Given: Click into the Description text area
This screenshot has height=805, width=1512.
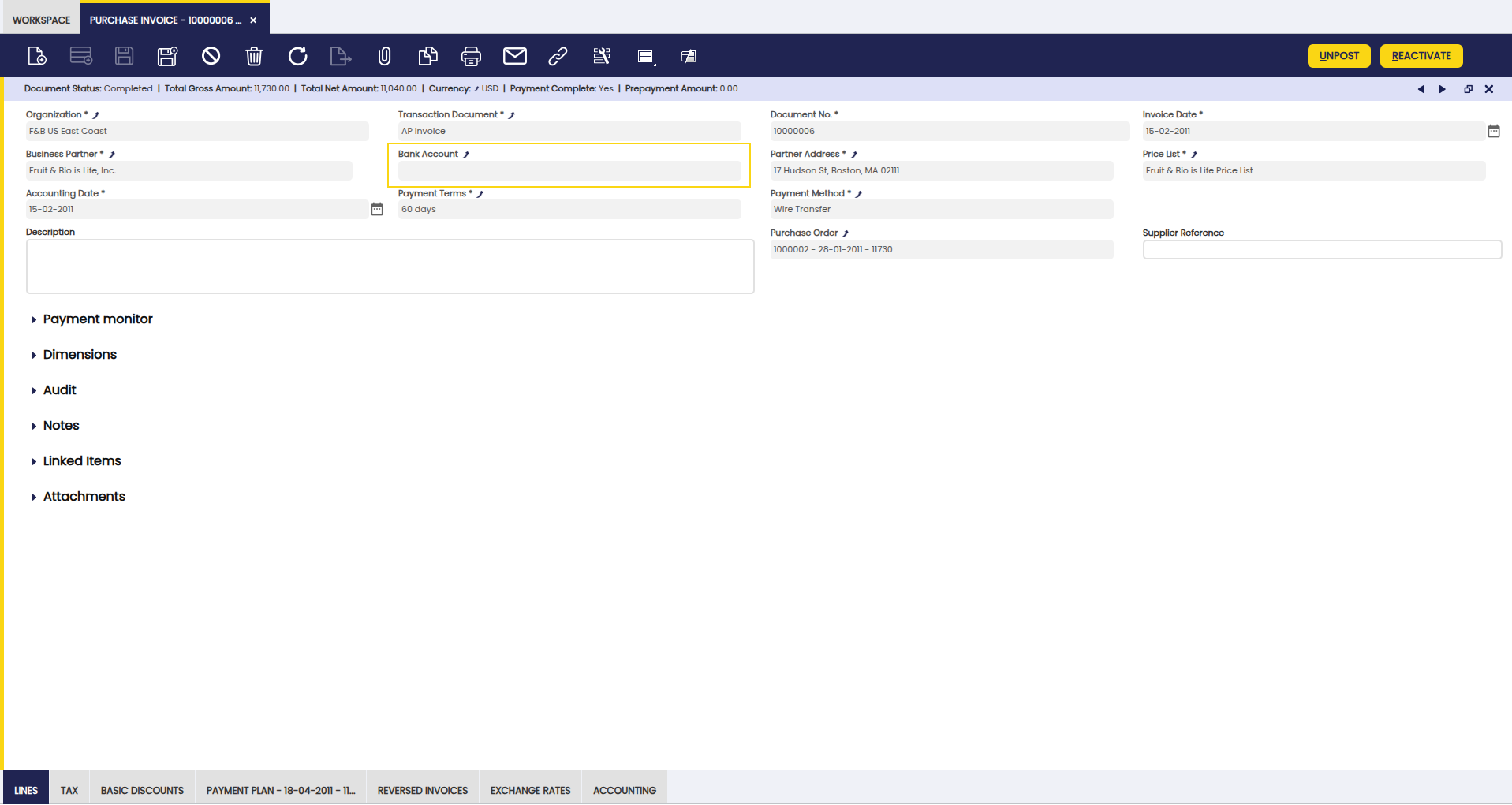Looking at the screenshot, I should 390,266.
